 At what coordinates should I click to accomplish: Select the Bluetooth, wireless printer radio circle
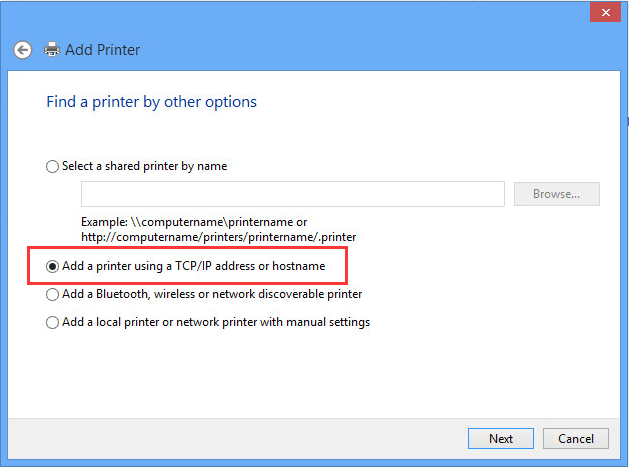point(53,295)
